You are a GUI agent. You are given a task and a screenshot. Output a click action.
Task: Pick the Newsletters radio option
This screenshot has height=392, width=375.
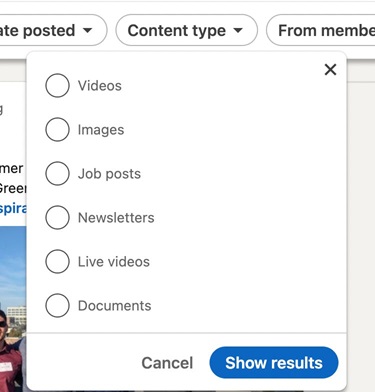click(x=57, y=217)
